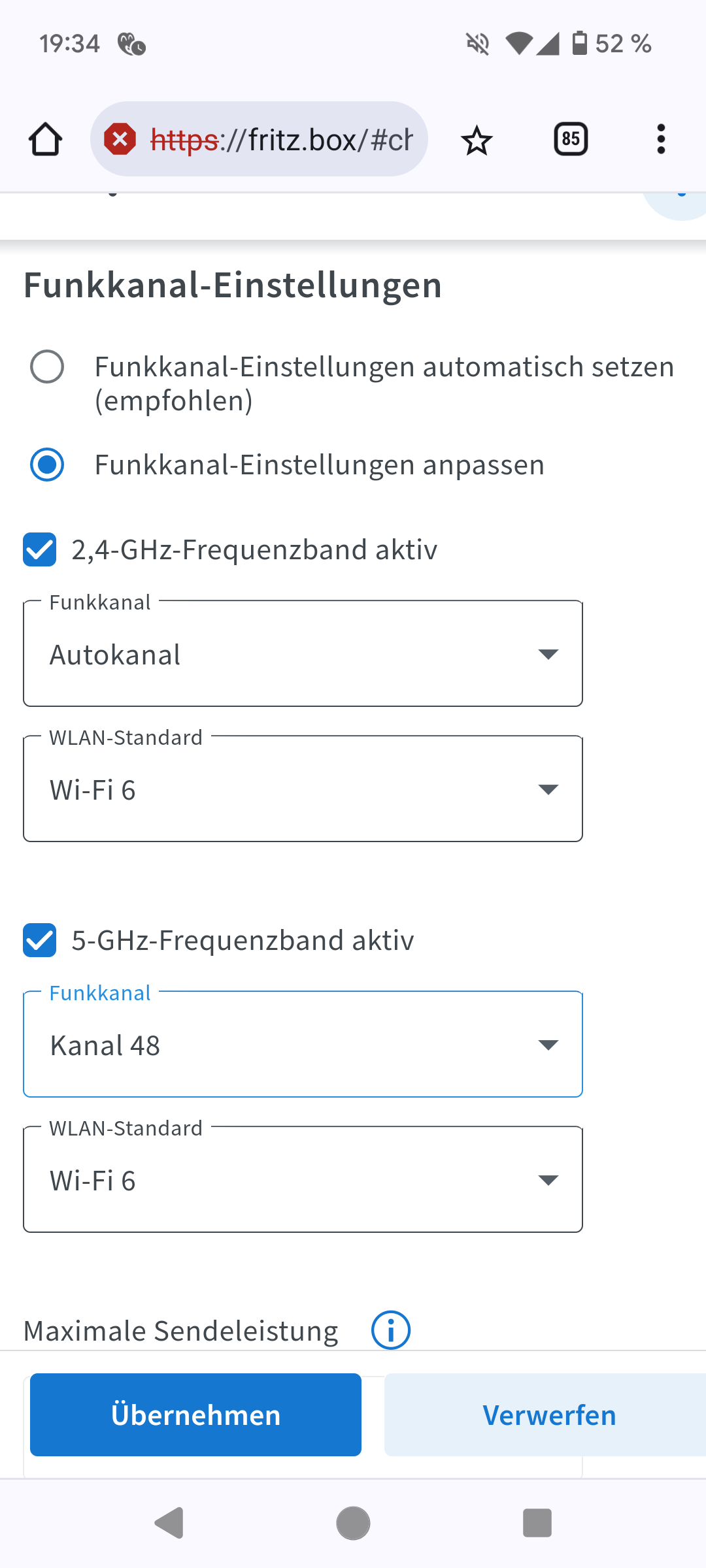Tap the browser home icon
The image size is (706, 1568).
tap(45, 139)
